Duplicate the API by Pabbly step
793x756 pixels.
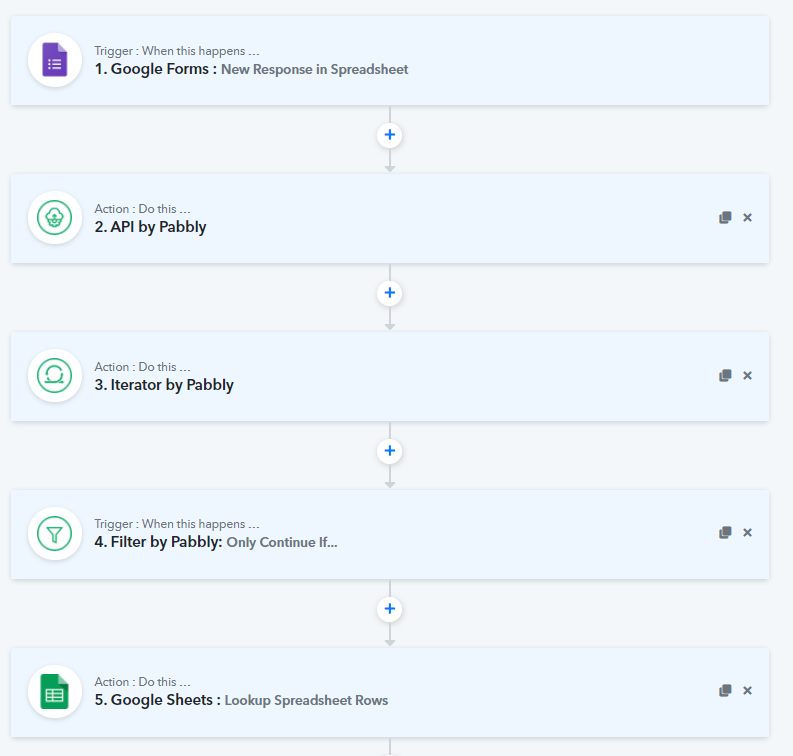[x=725, y=217]
